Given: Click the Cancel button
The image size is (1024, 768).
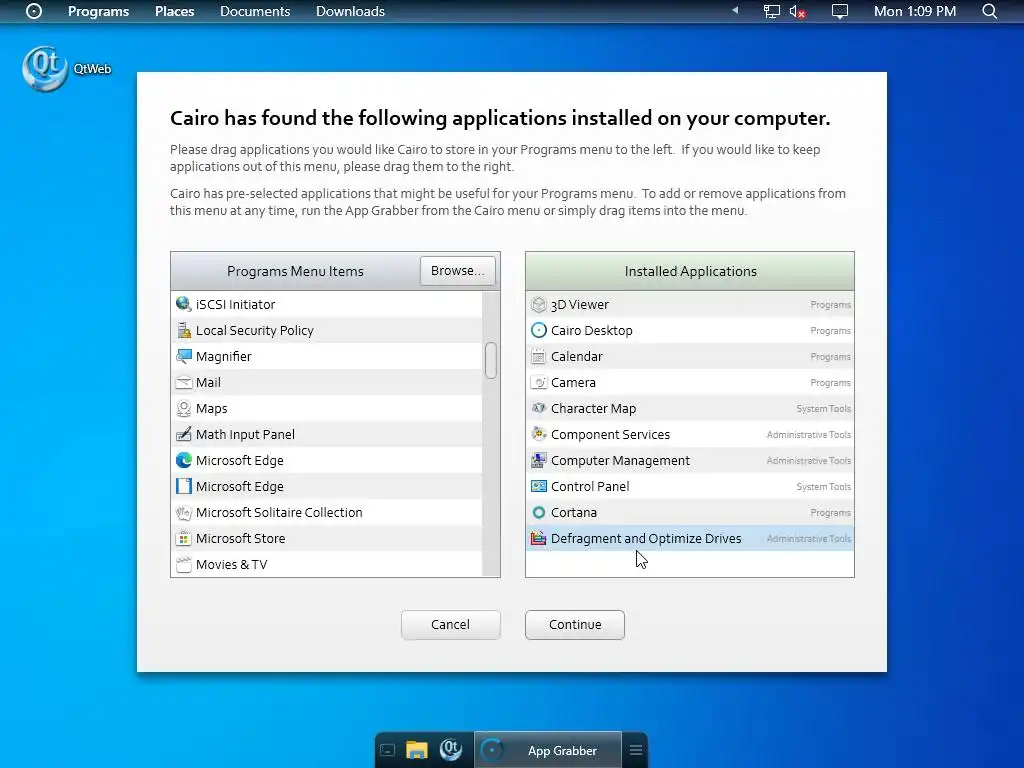Looking at the screenshot, I should coord(451,625).
